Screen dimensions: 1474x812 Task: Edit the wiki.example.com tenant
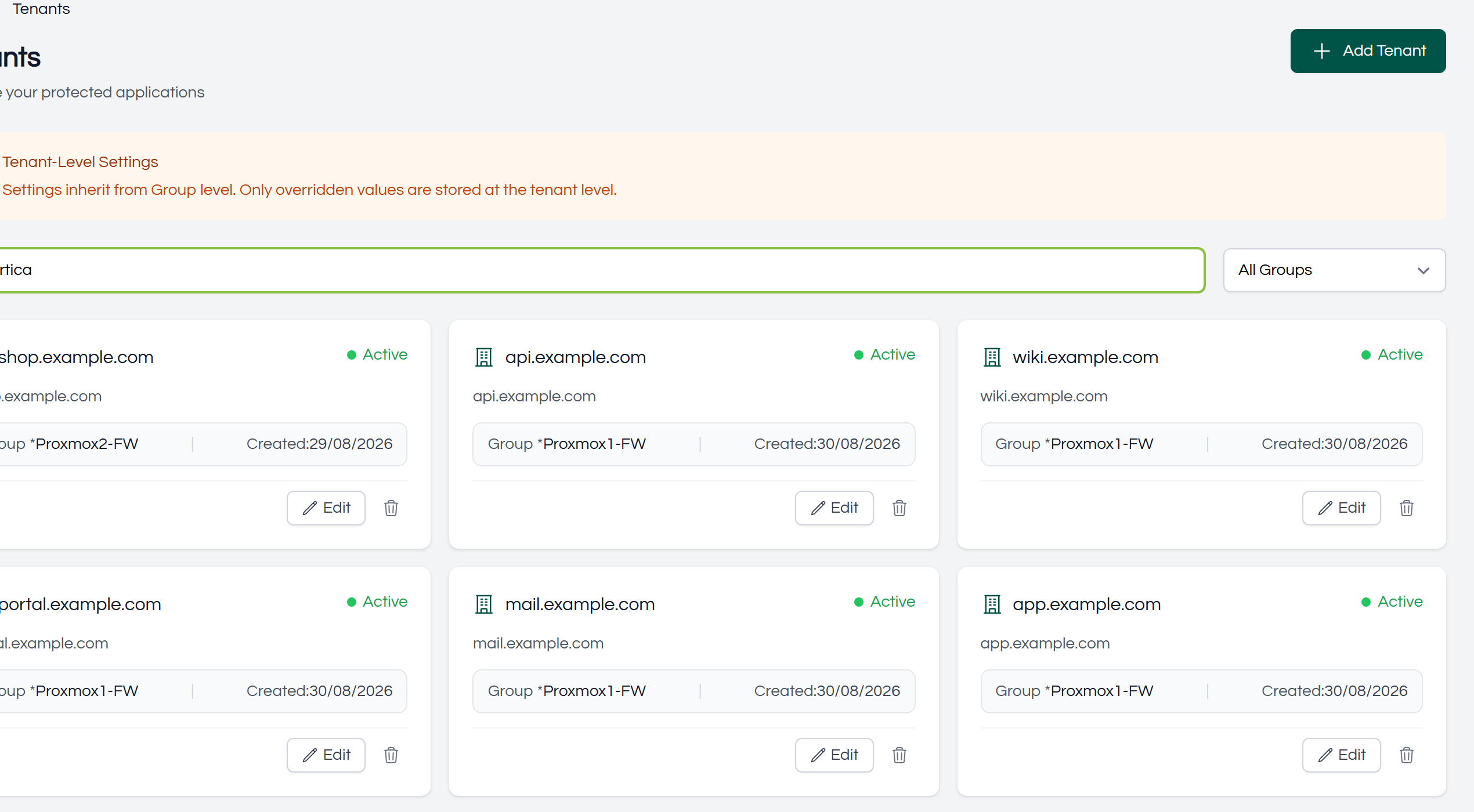pos(1341,508)
